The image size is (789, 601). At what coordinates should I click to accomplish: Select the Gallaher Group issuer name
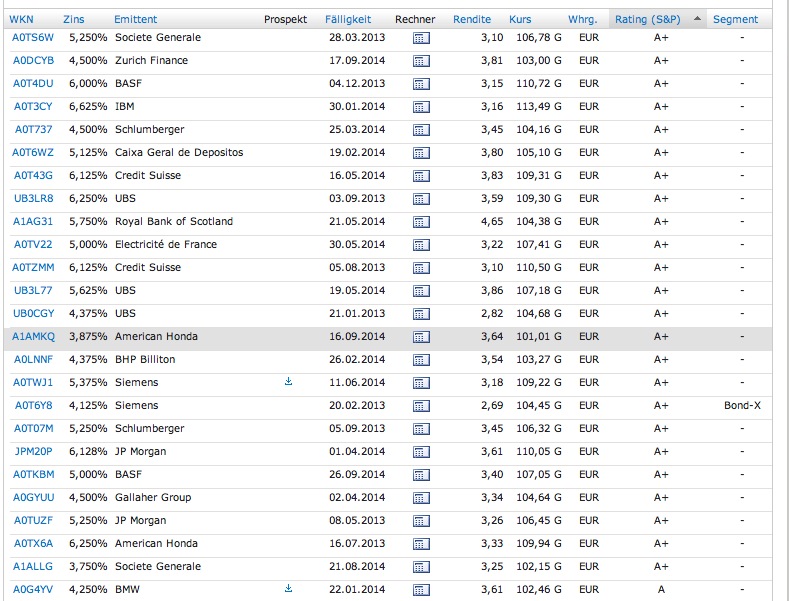point(153,497)
